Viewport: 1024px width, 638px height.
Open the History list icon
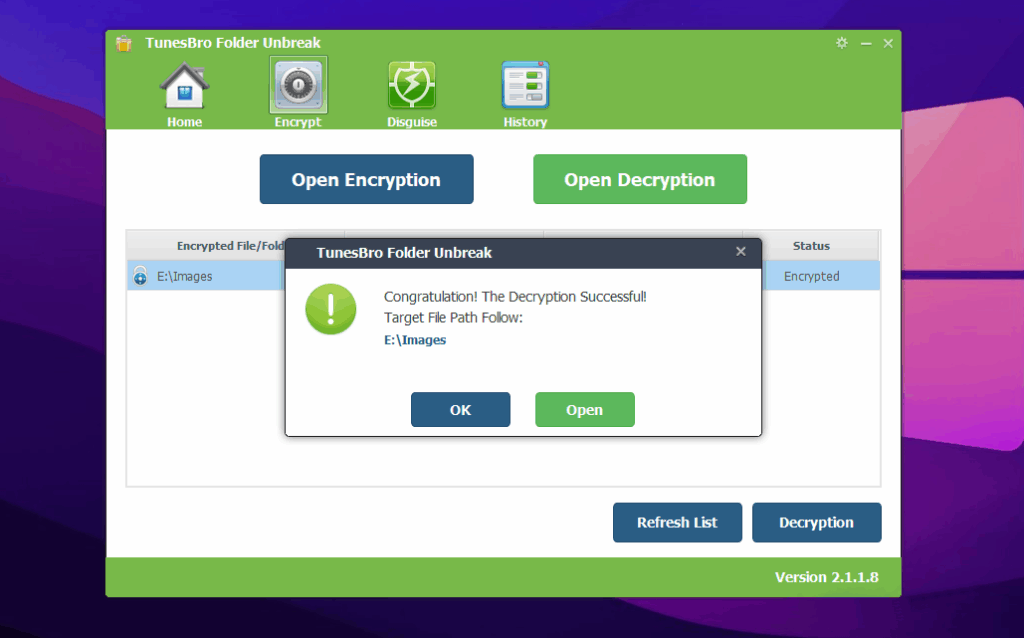[x=525, y=87]
